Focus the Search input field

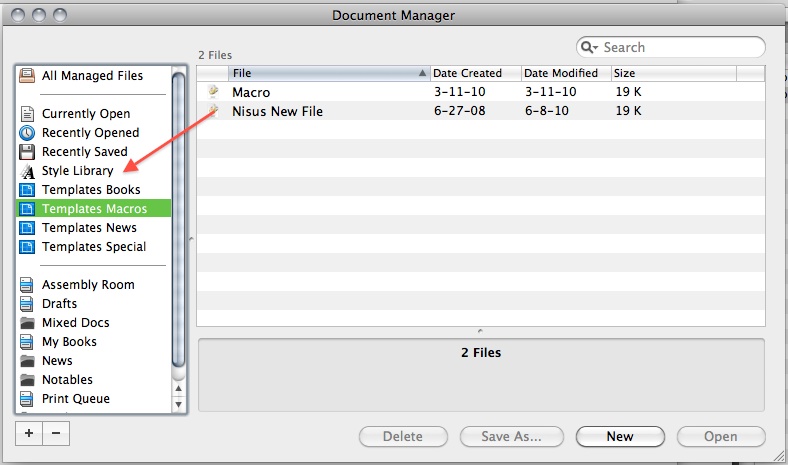click(671, 47)
